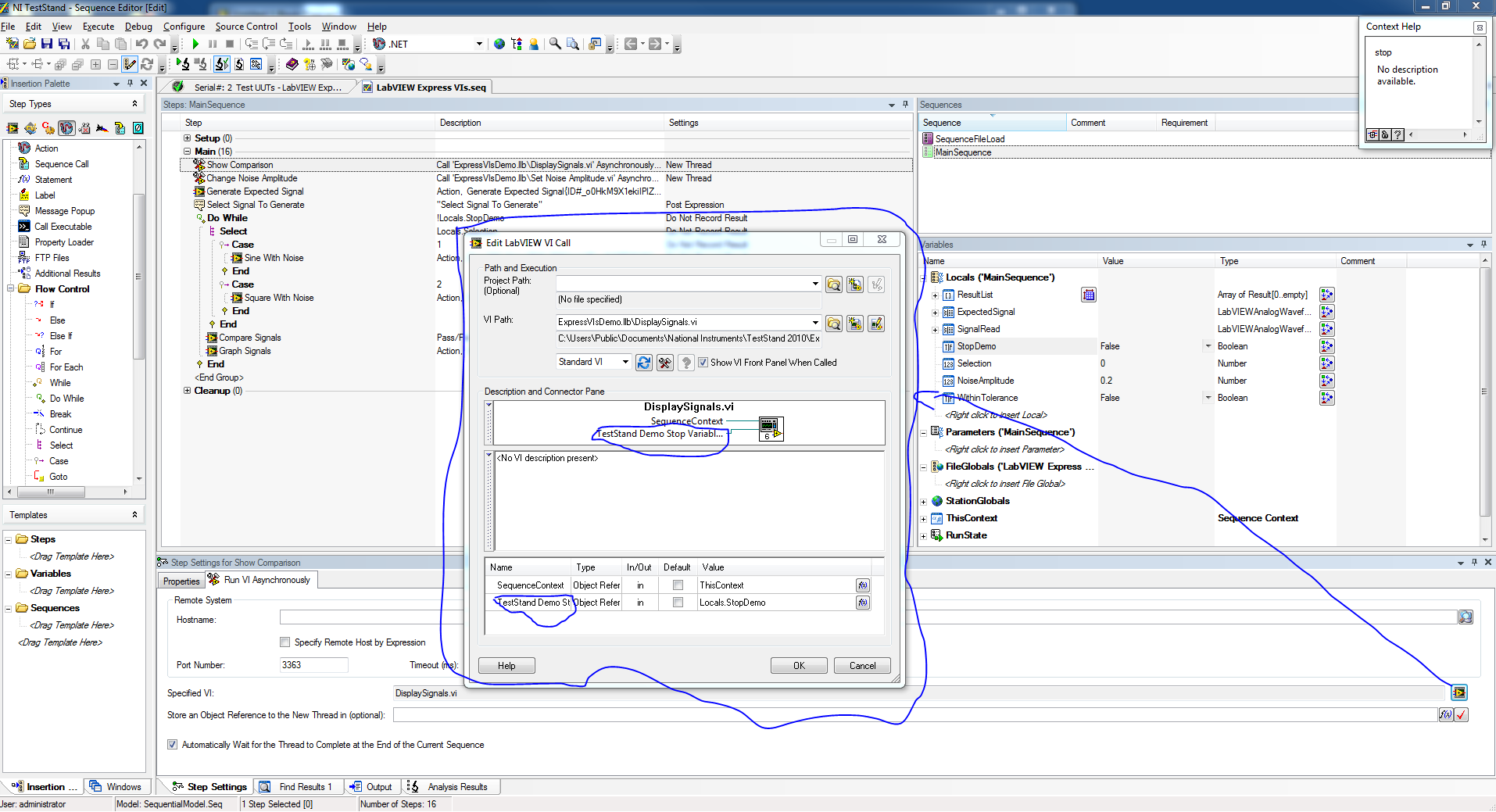This screenshot has height=812, width=1496.
Task: Expand RunState in Variables pane
Action: [923, 536]
